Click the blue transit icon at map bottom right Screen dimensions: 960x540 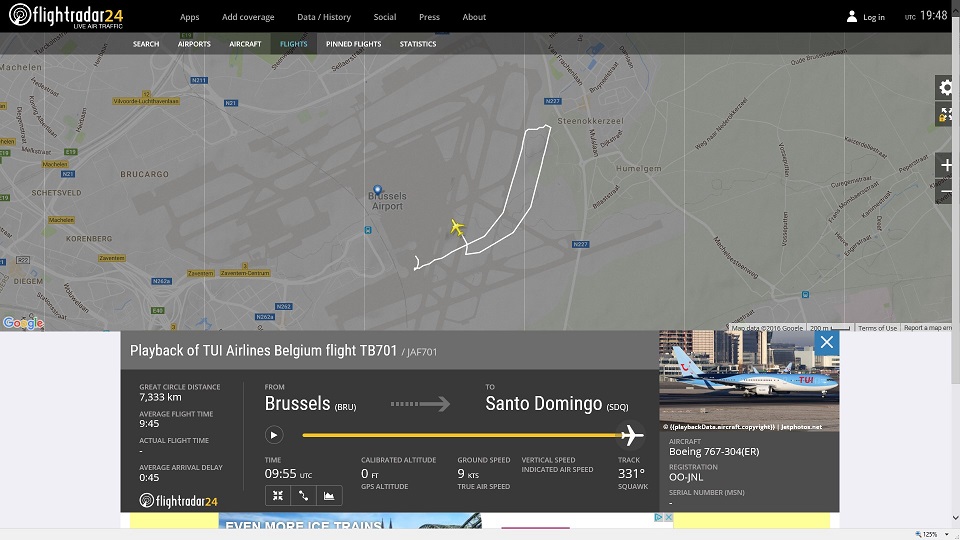(x=805, y=294)
